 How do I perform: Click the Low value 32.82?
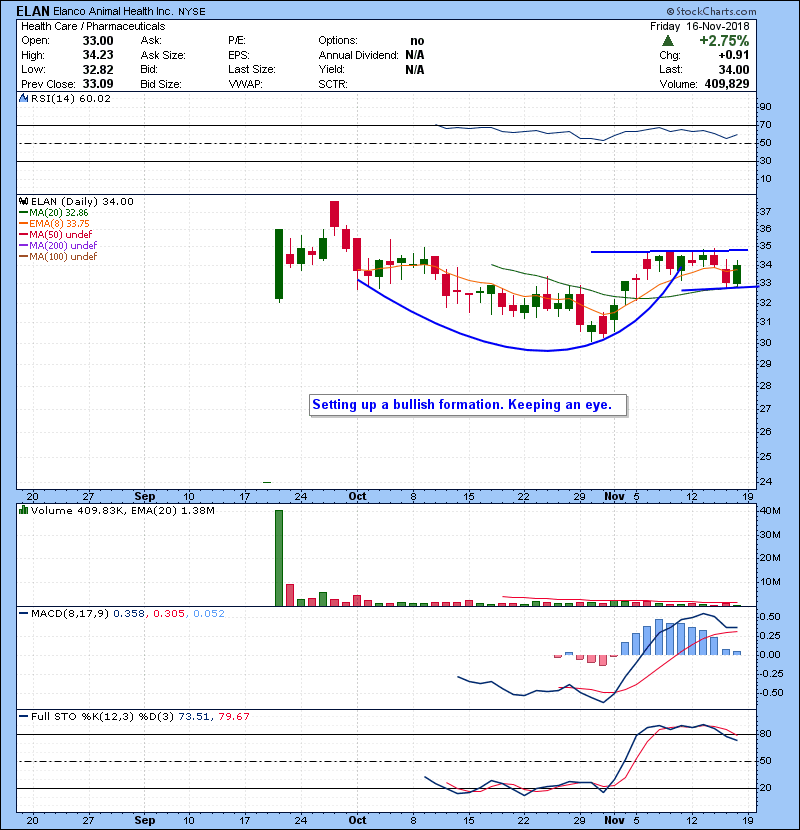click(98, 69)
